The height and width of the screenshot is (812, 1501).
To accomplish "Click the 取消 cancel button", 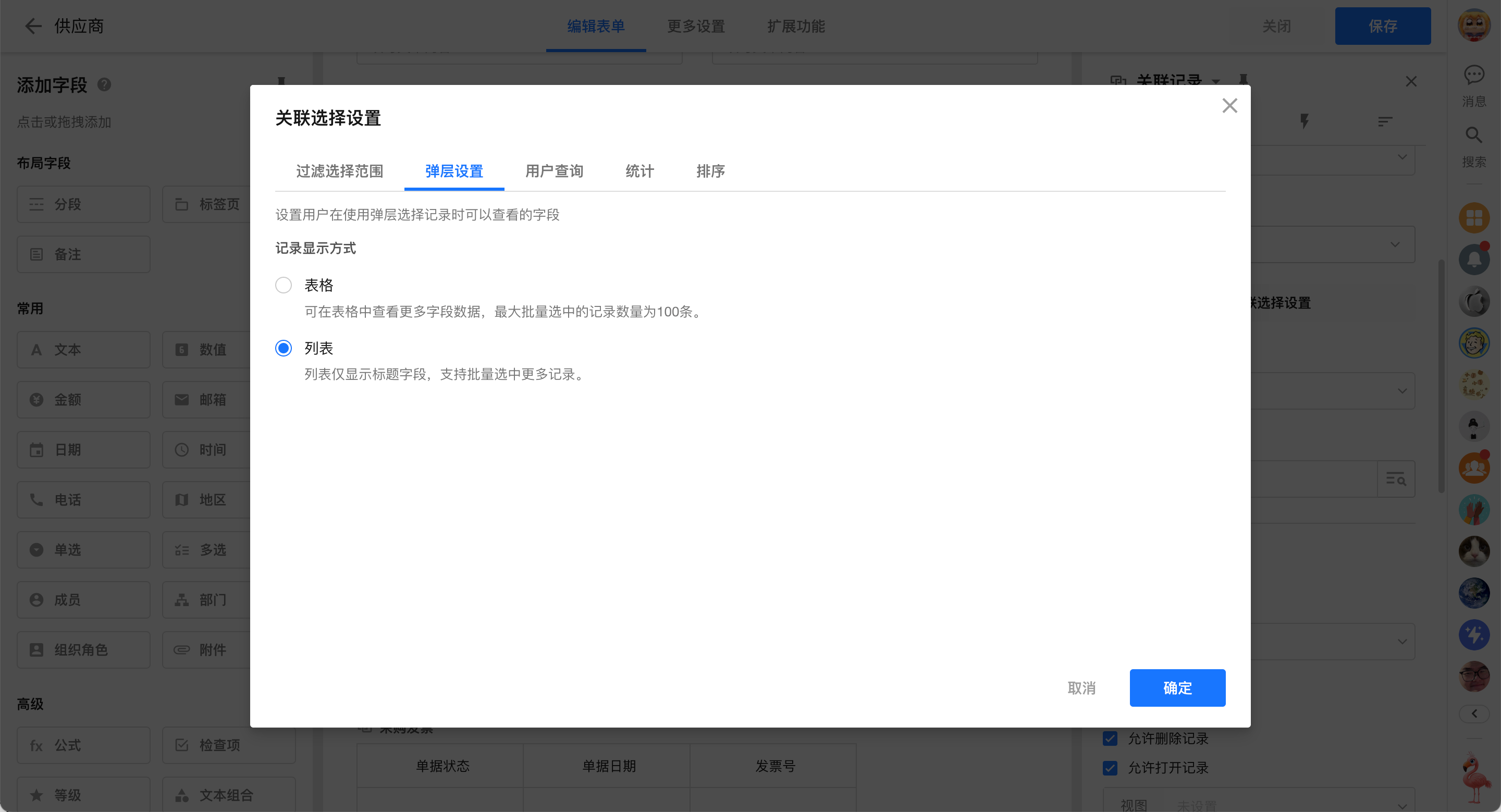I will (1081, 688).
